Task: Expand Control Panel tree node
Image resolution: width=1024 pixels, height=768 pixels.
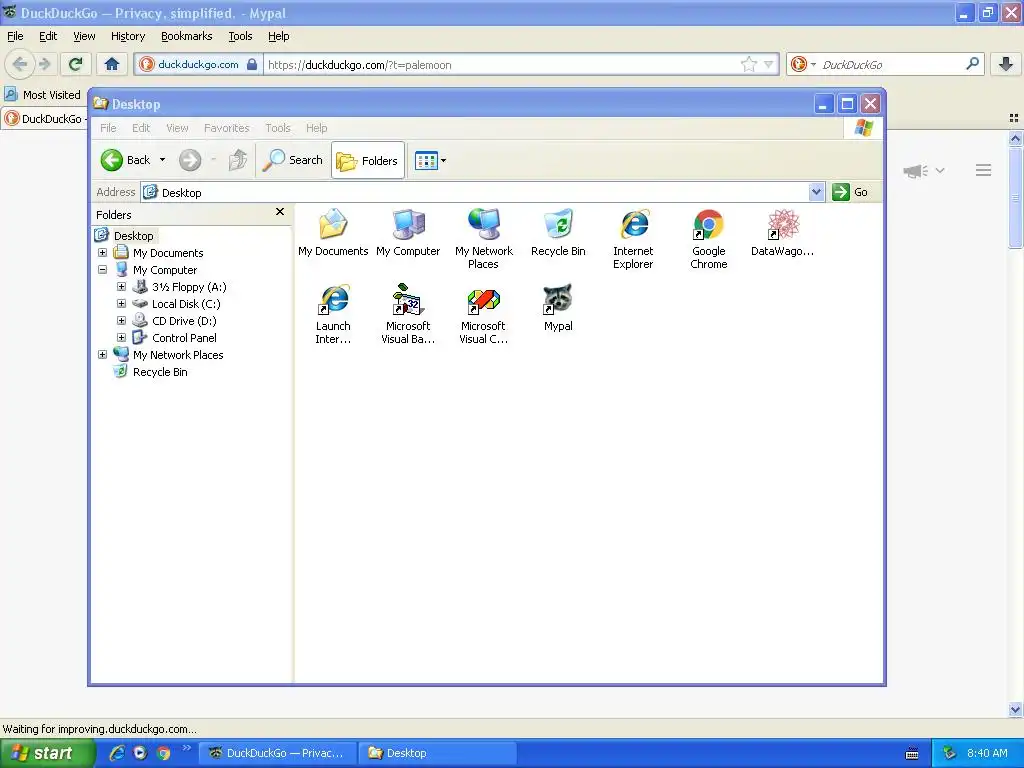Action: 121,338
